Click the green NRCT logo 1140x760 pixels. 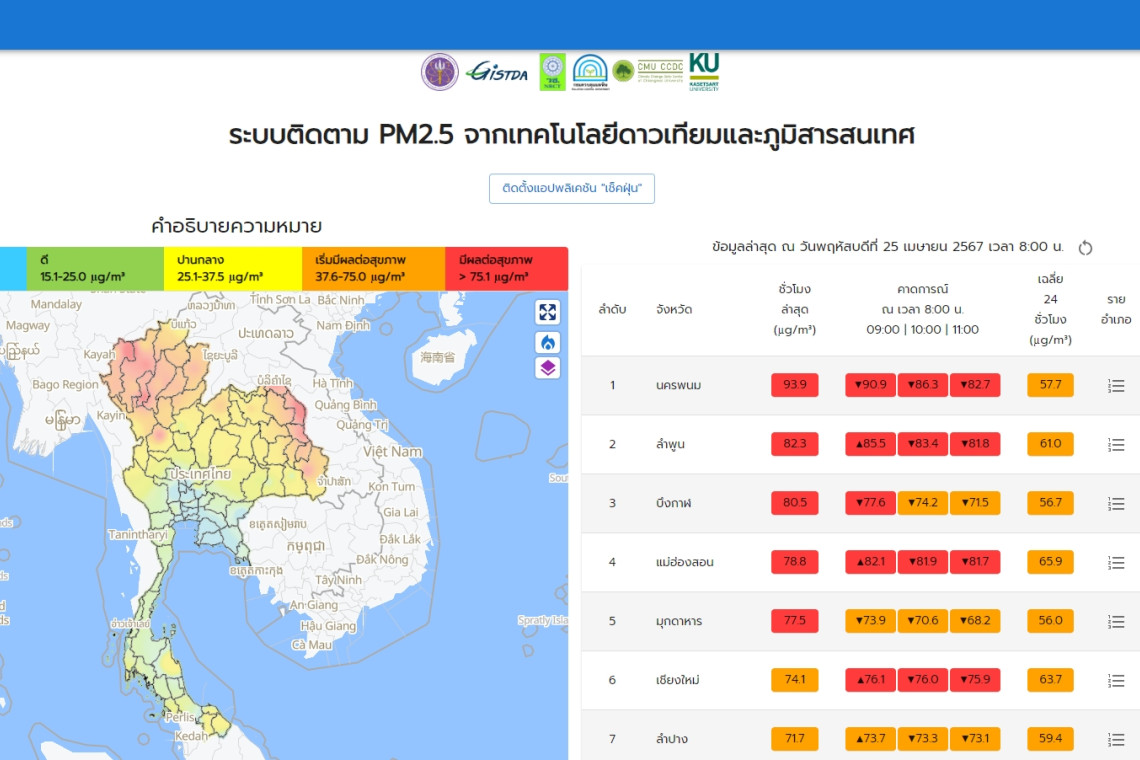[x=552, y=72]
